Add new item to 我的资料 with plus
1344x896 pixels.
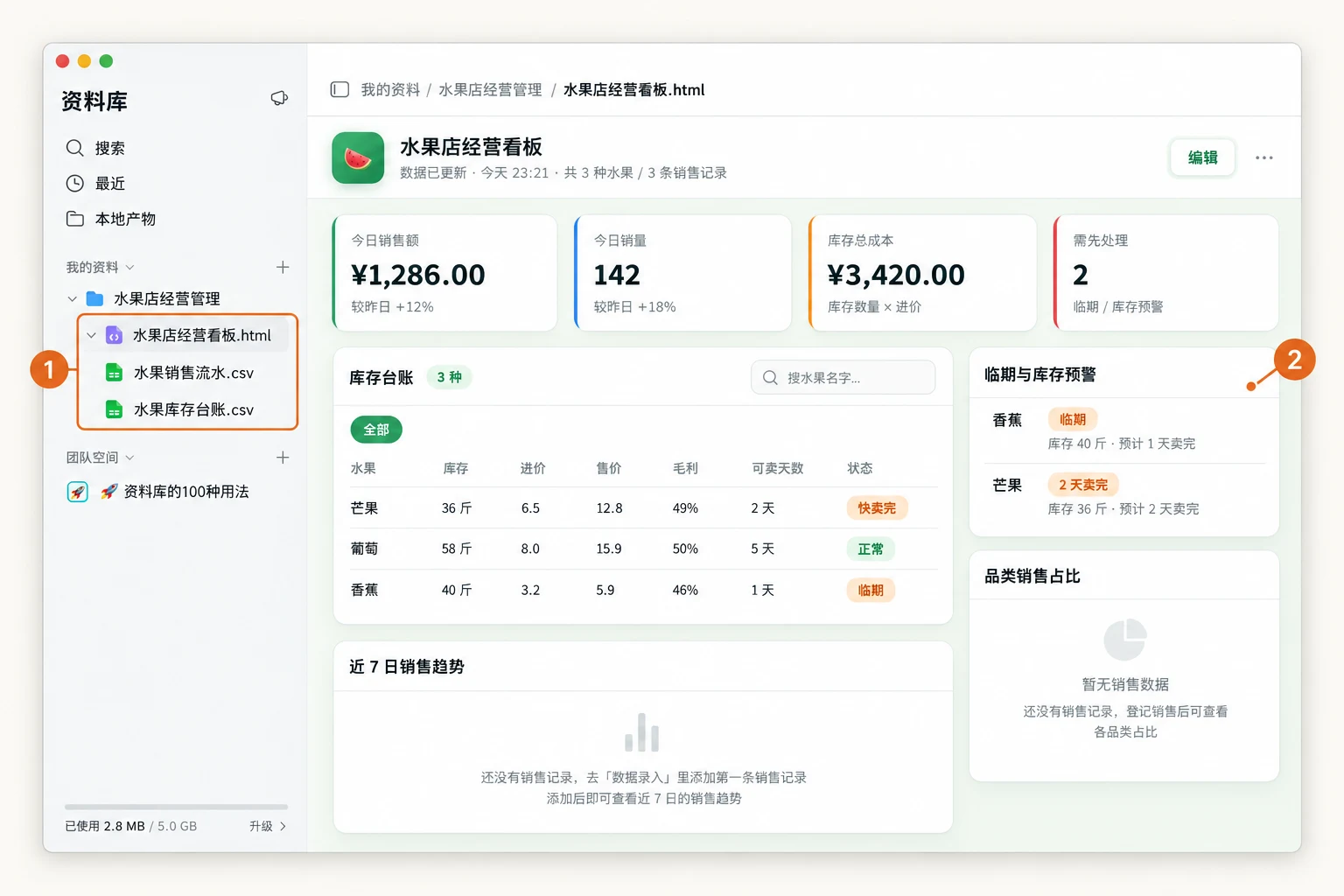tap(283, 267)
